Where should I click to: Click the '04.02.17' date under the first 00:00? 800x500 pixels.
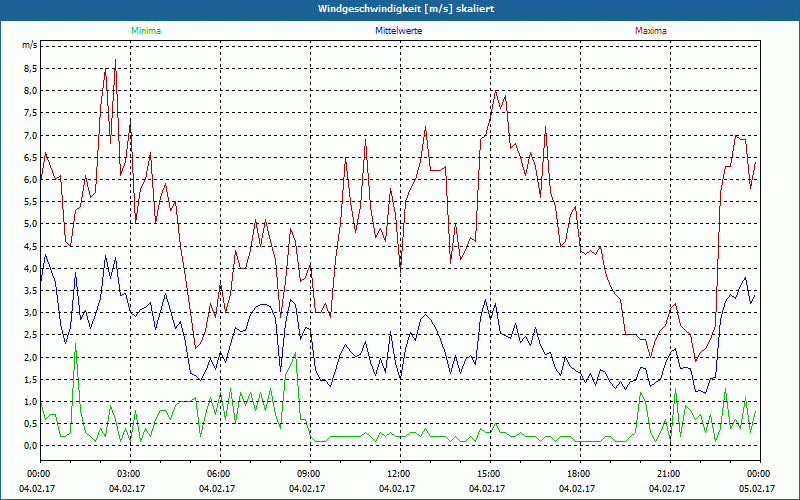pyautogui.click(x=37, y=489)
